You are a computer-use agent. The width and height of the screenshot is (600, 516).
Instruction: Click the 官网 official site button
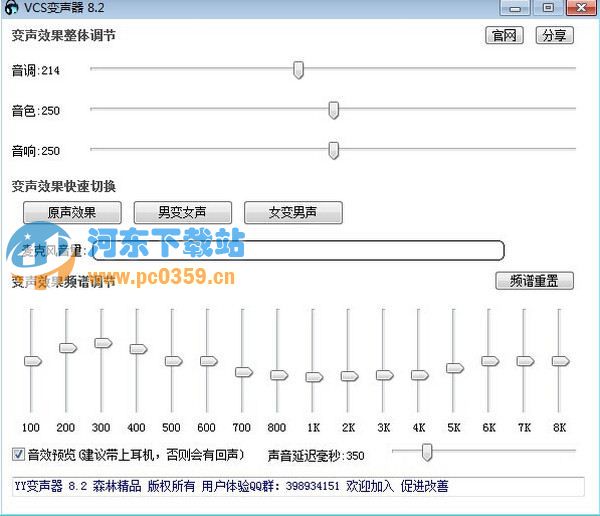pos(504,35)
